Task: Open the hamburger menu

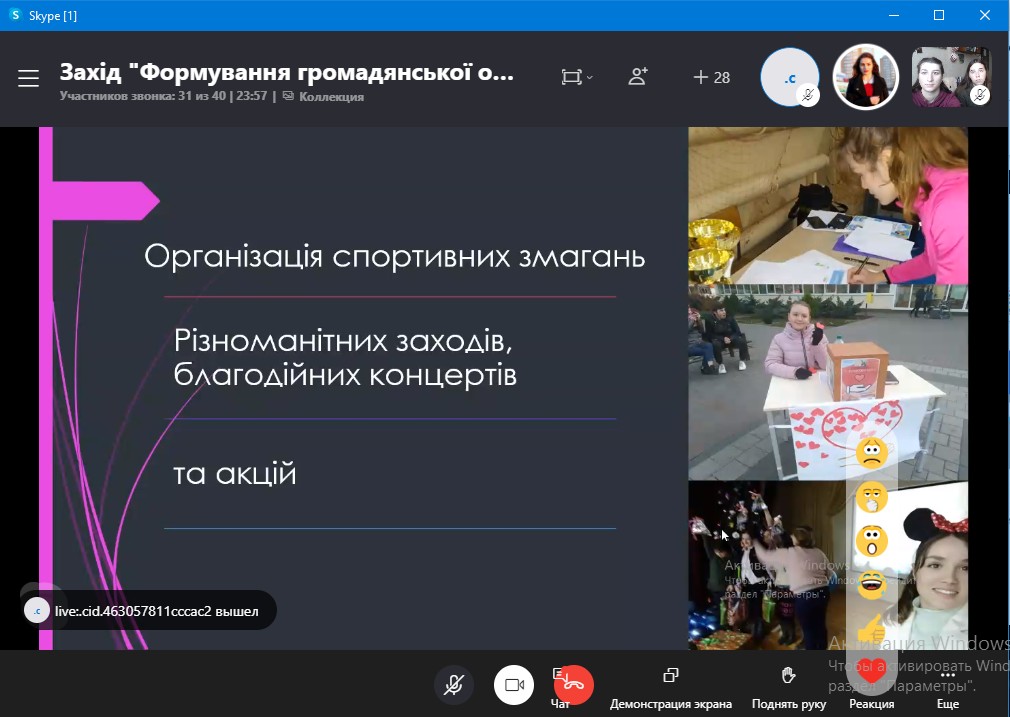Action: coord(28,79)
